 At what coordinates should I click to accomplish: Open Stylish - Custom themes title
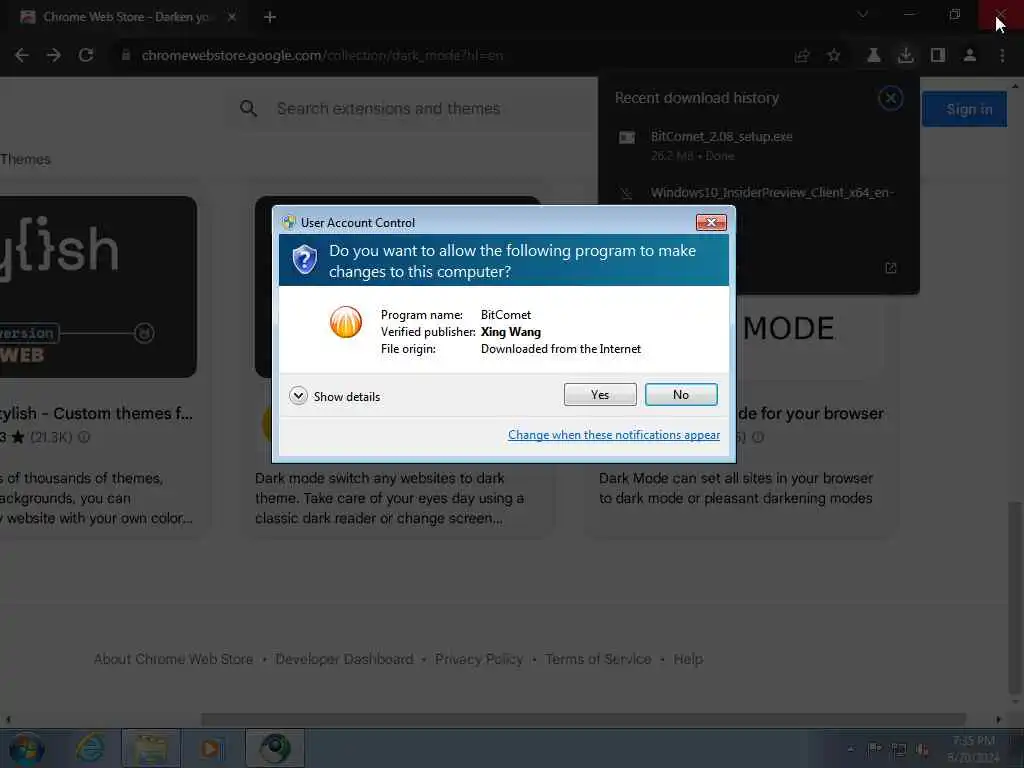96,413
